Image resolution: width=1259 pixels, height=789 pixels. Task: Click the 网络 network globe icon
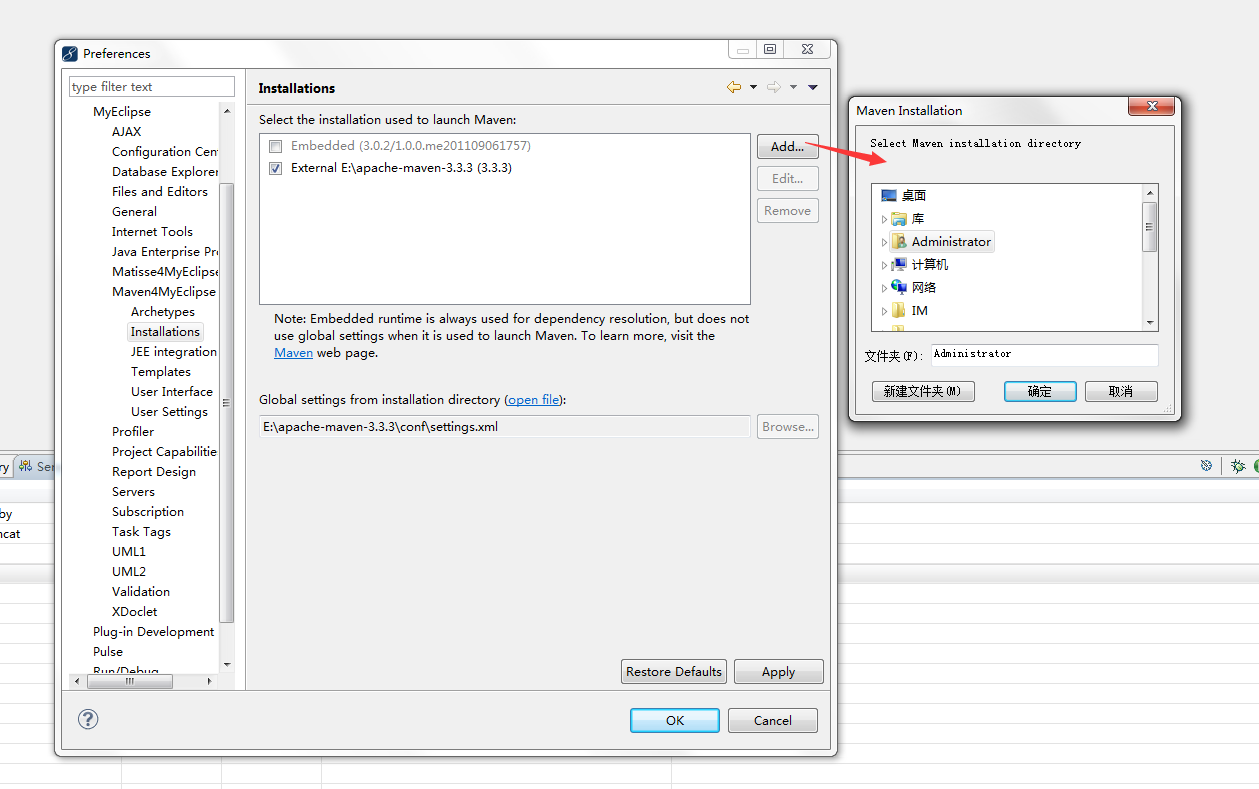(899, 288)
